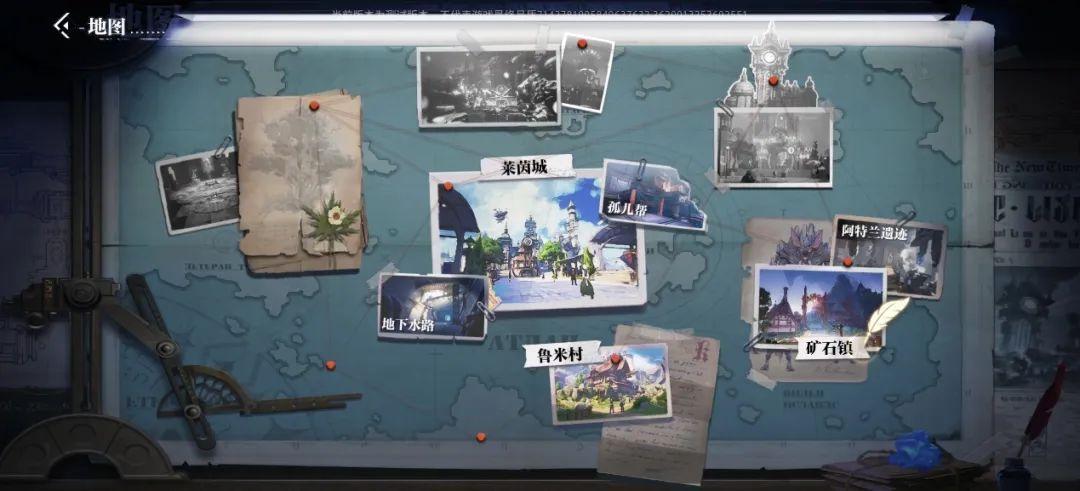
Task: Click the clock tower cutout pin
Action: (x=773, y=81)
